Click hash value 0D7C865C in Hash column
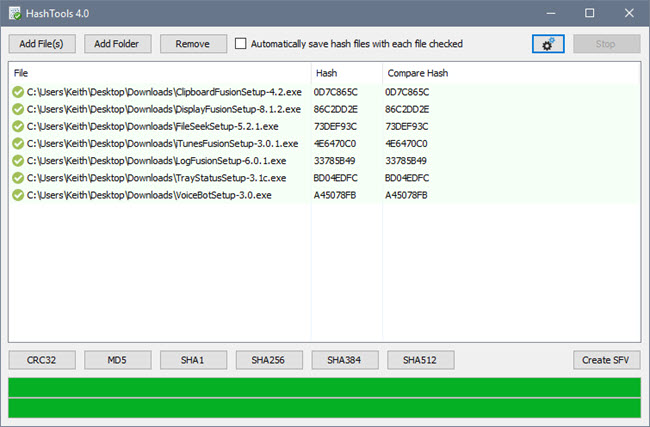The image size is (650, 427). pyautogui.click(x=335, y=92)
